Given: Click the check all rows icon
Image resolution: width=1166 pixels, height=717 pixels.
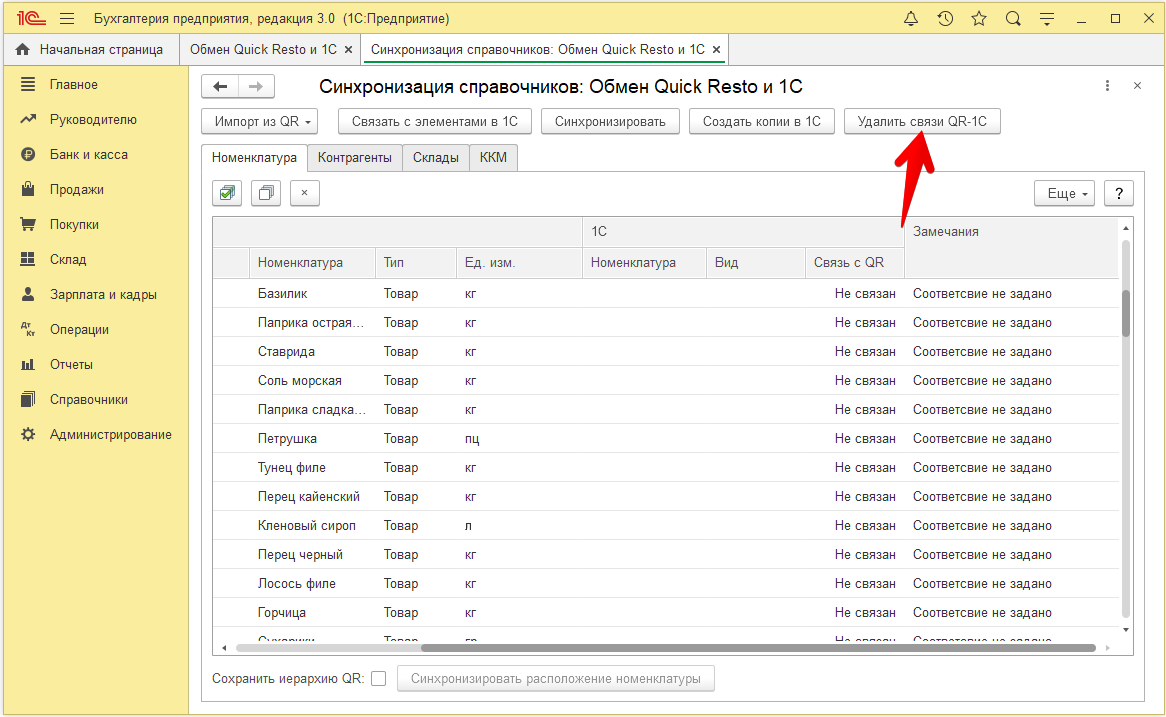Looking at the screenshot, I should 227,193.
